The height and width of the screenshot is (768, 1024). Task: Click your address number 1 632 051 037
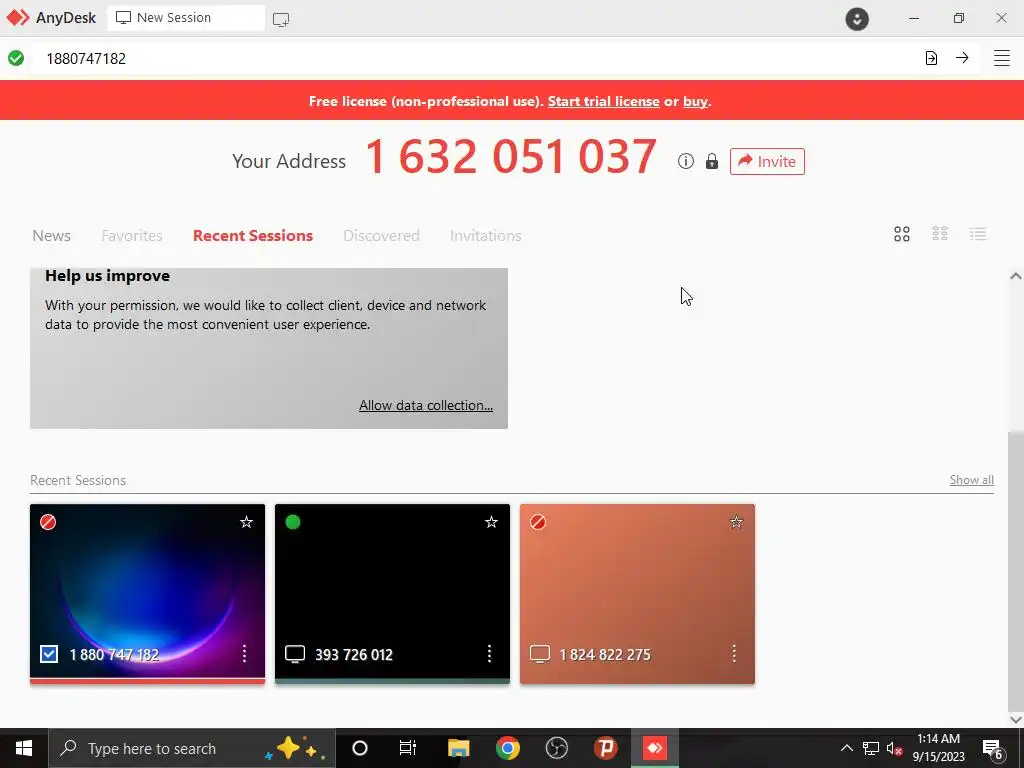click(x=511, y=157)
